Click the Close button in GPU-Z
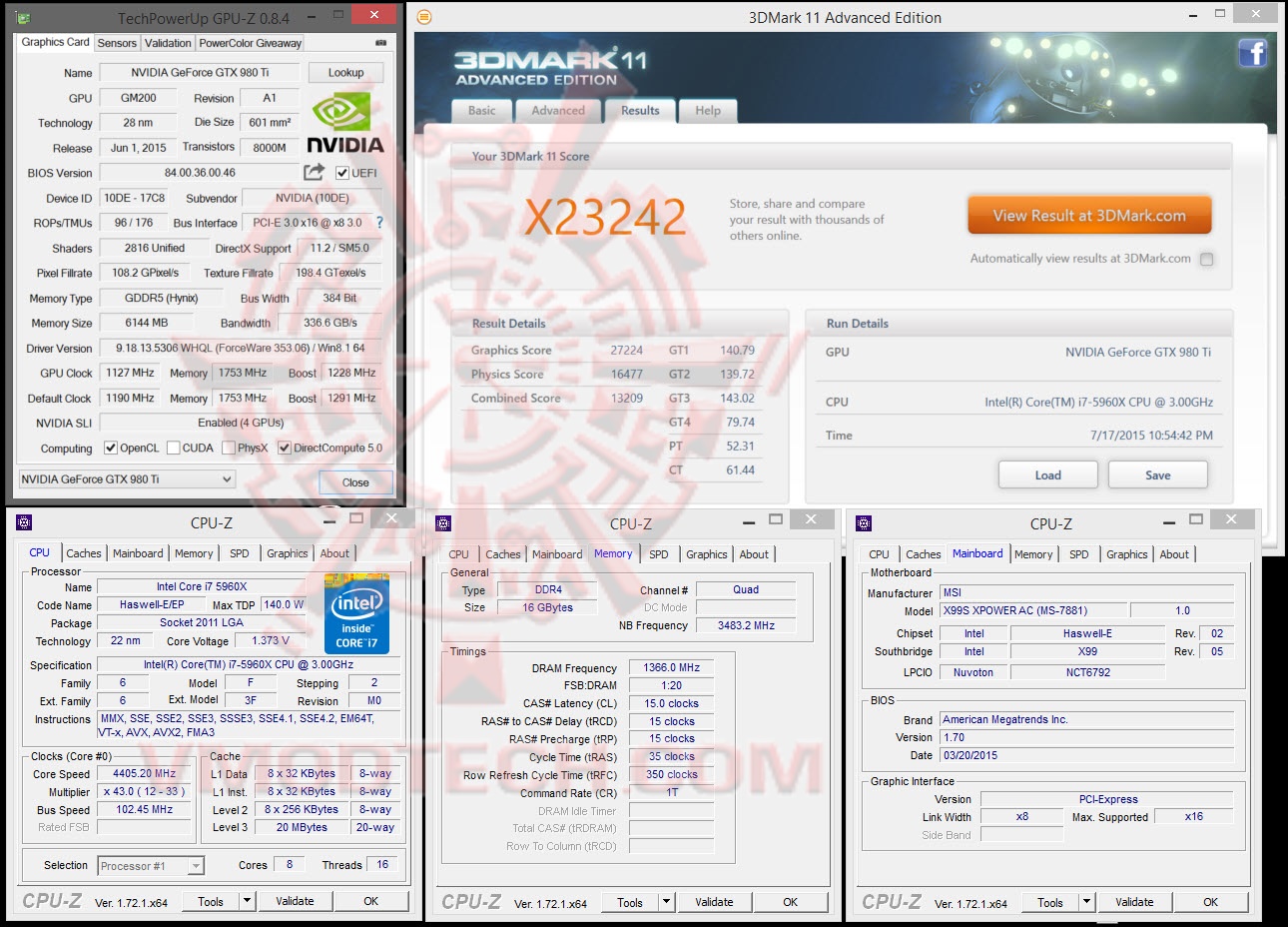This screenshot has width=1288, height=927. (355, 482)
